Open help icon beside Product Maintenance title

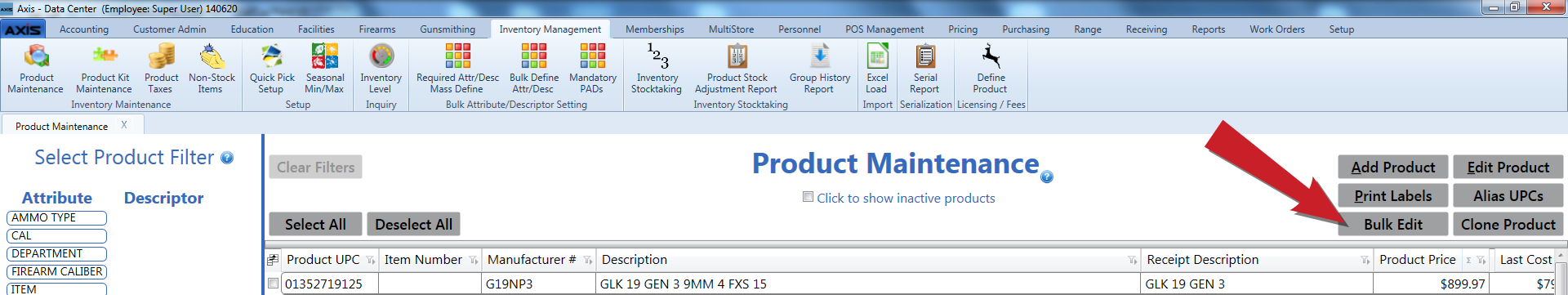pyautogui.click(x=1047, y=177)
